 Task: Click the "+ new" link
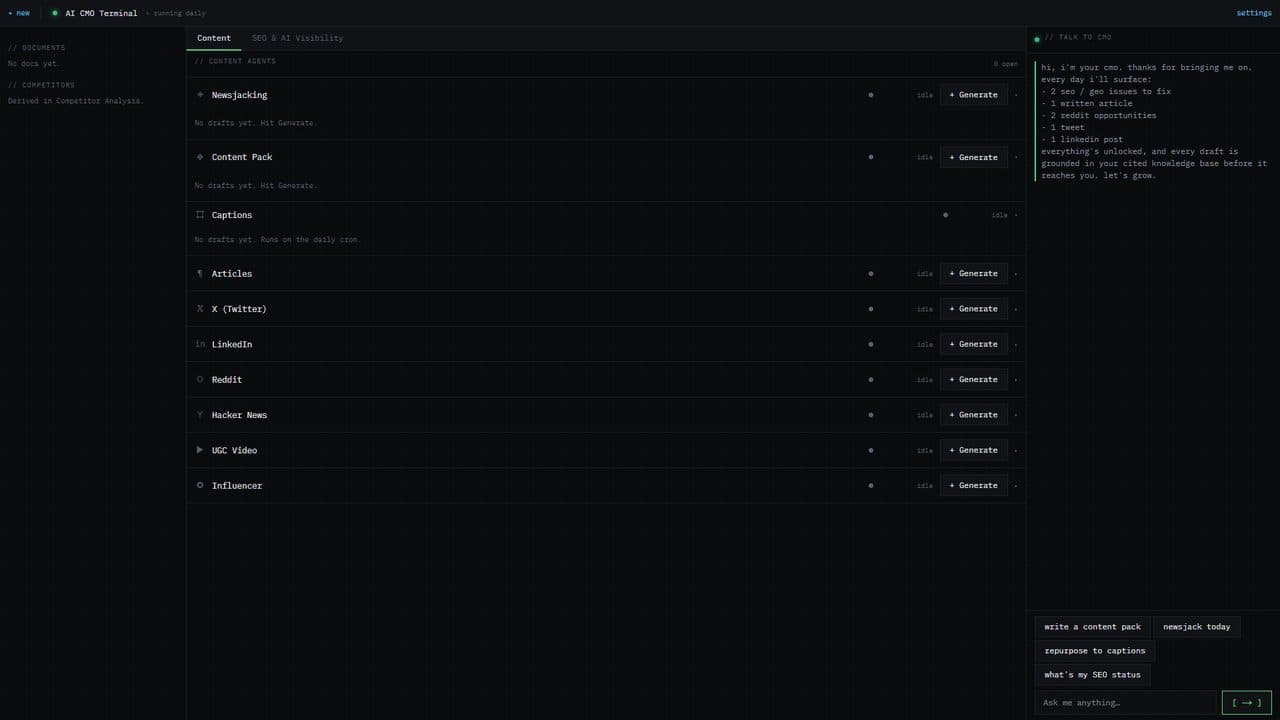(19, 13)
